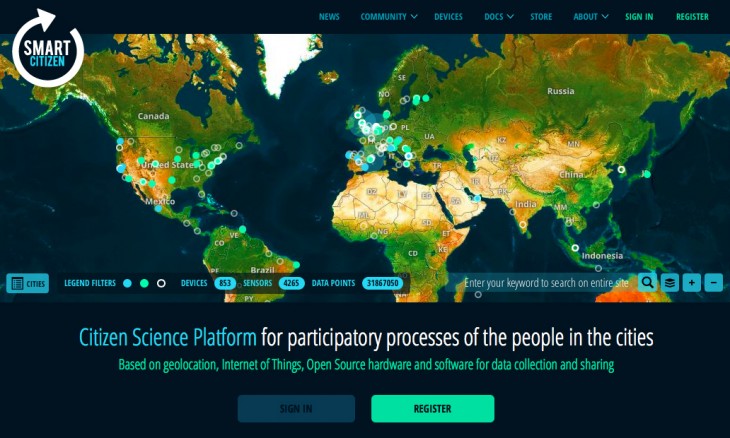
Task: Open the Cities list button
Action: (x=28, y=284)
